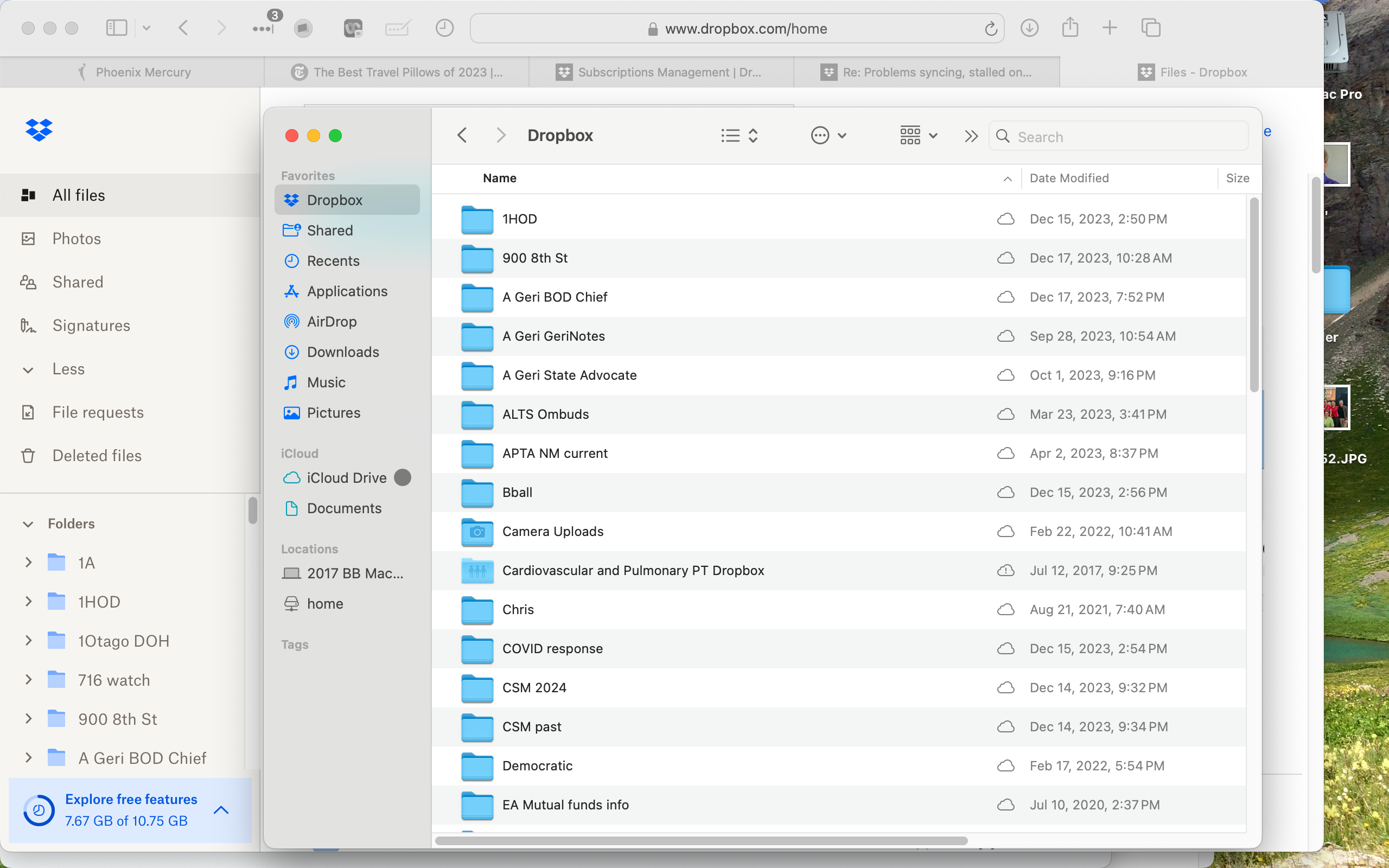Switch to Phoenix Mercury tab

tap(132, 72)
